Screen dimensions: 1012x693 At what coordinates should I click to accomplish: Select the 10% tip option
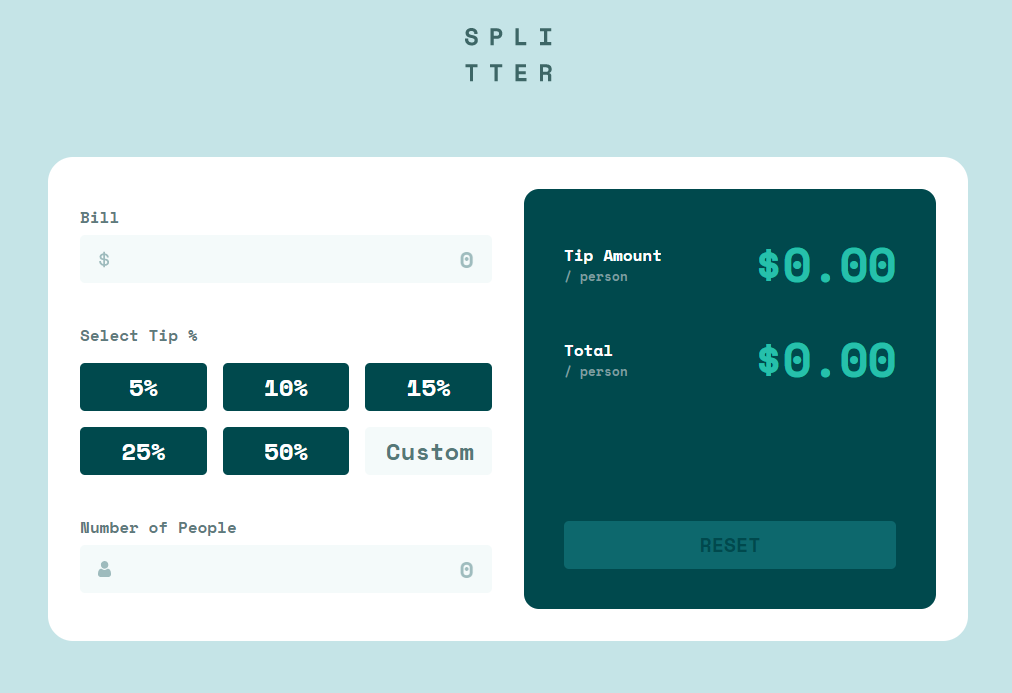tap(286, 387)
